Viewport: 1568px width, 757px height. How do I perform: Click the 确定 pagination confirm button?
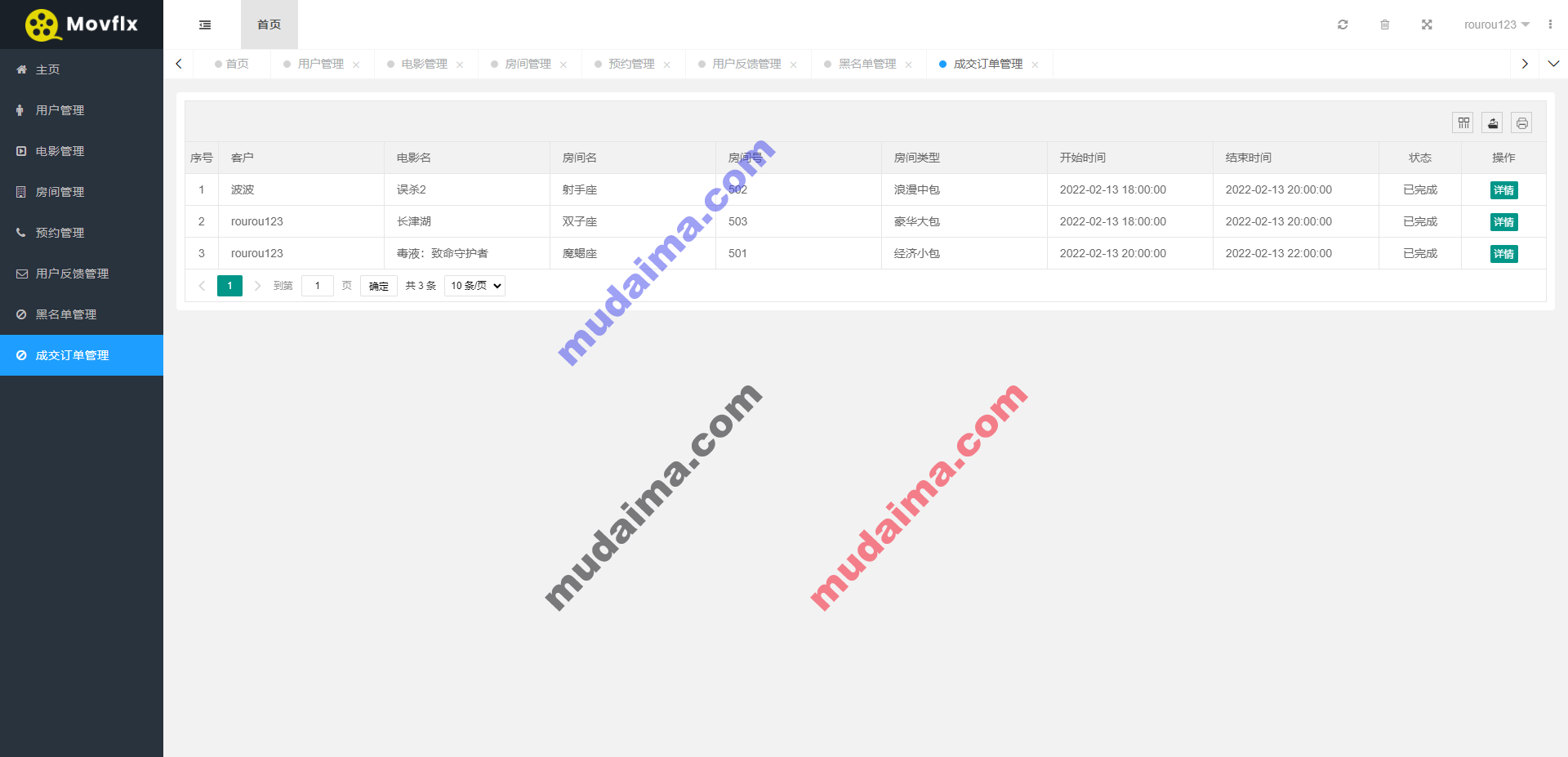[x=379, y=286]
